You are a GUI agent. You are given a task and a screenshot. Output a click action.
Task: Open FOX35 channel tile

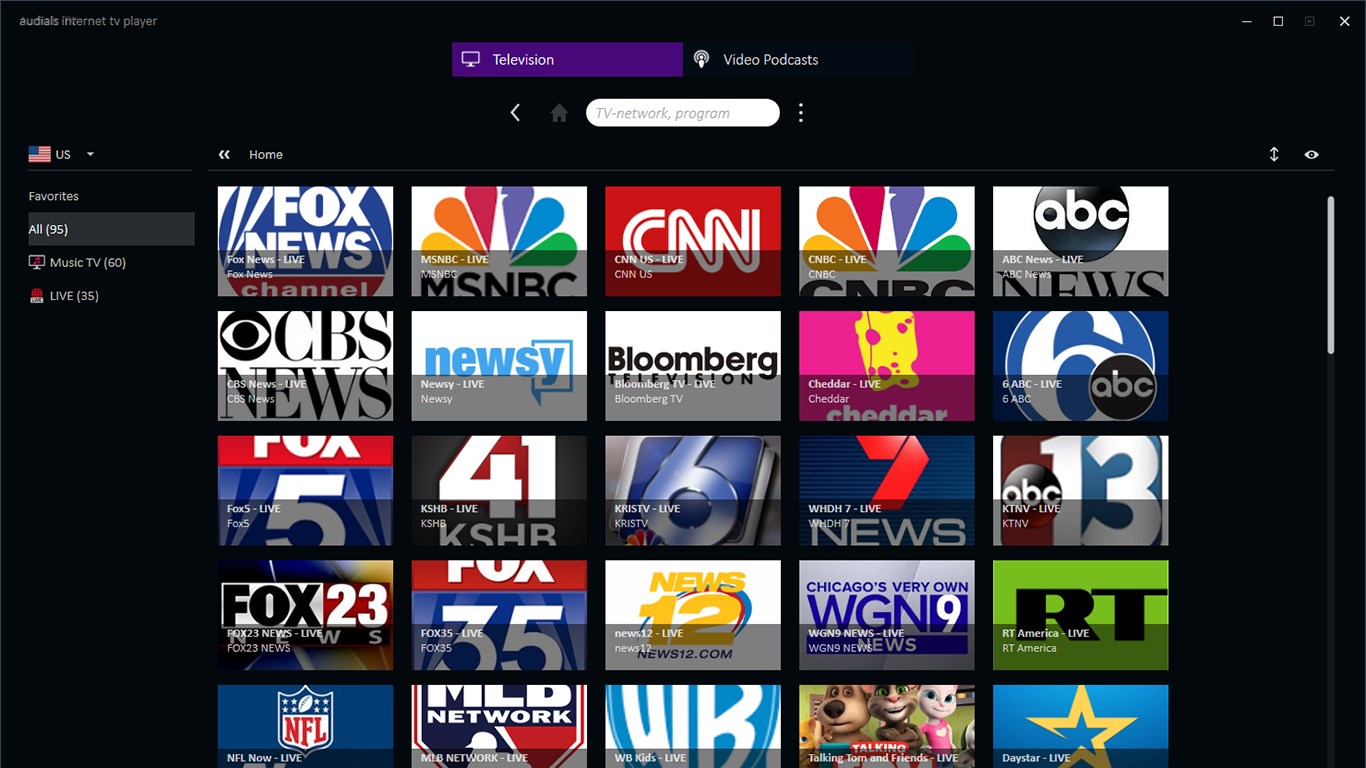[499, 615]
